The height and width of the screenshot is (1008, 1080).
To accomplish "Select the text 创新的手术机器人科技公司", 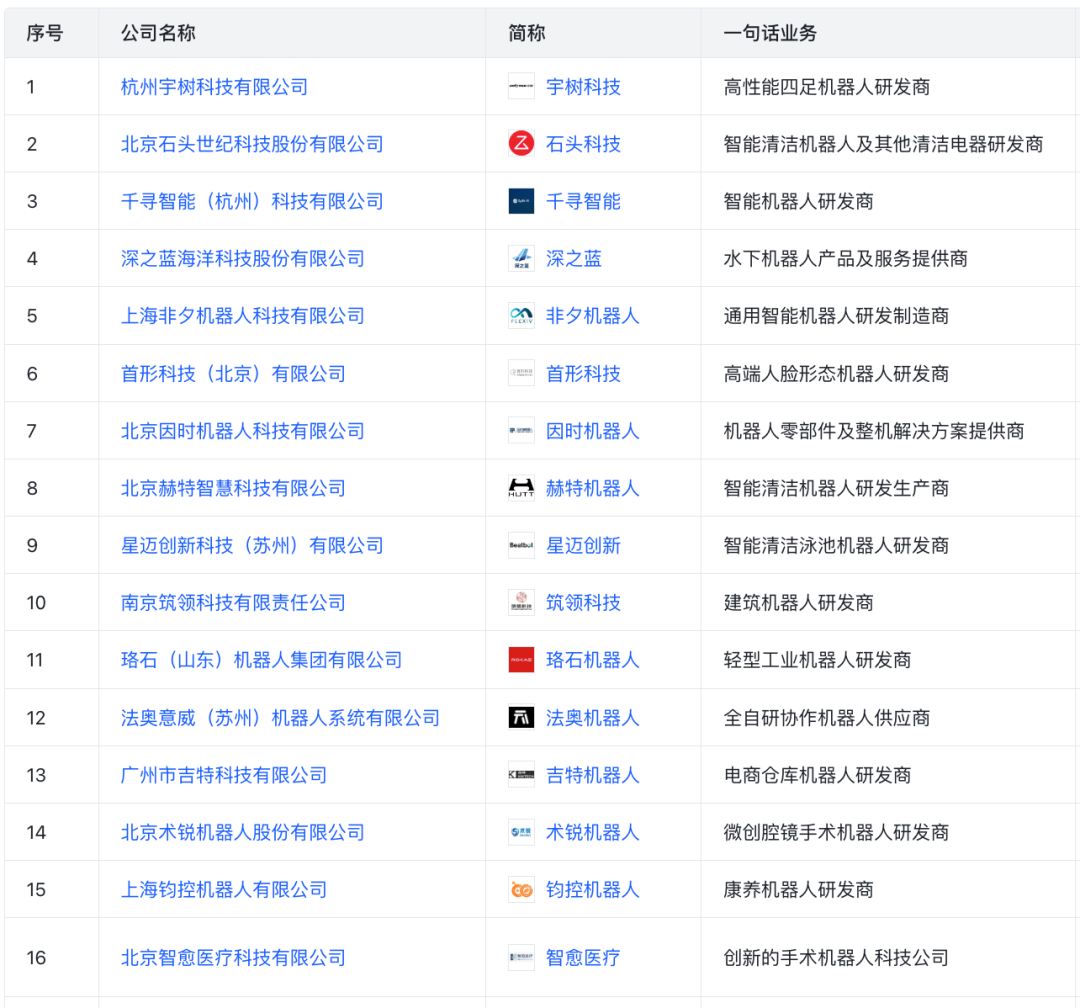I will 836,957.
